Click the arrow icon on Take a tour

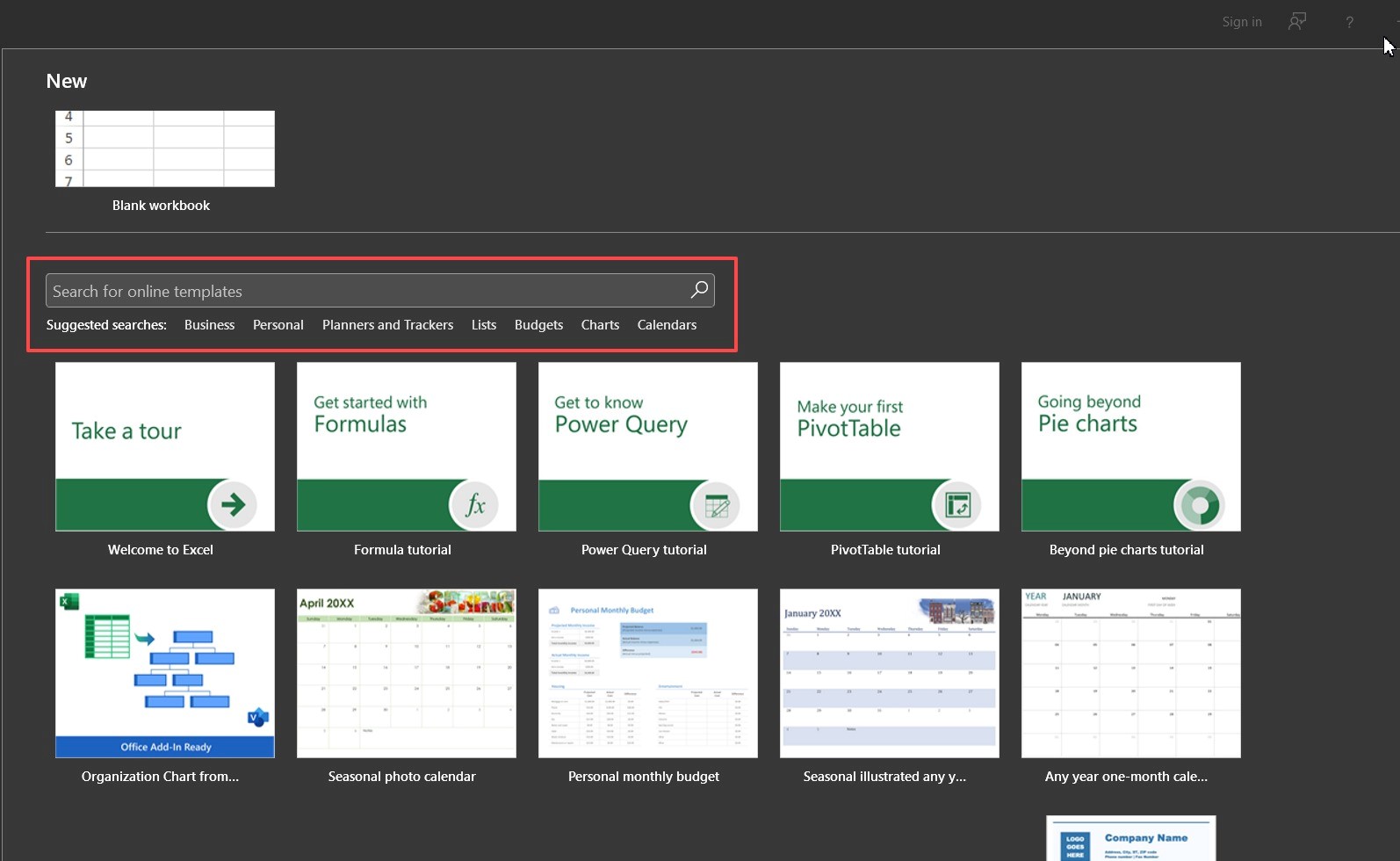click(x=233, y=504)
